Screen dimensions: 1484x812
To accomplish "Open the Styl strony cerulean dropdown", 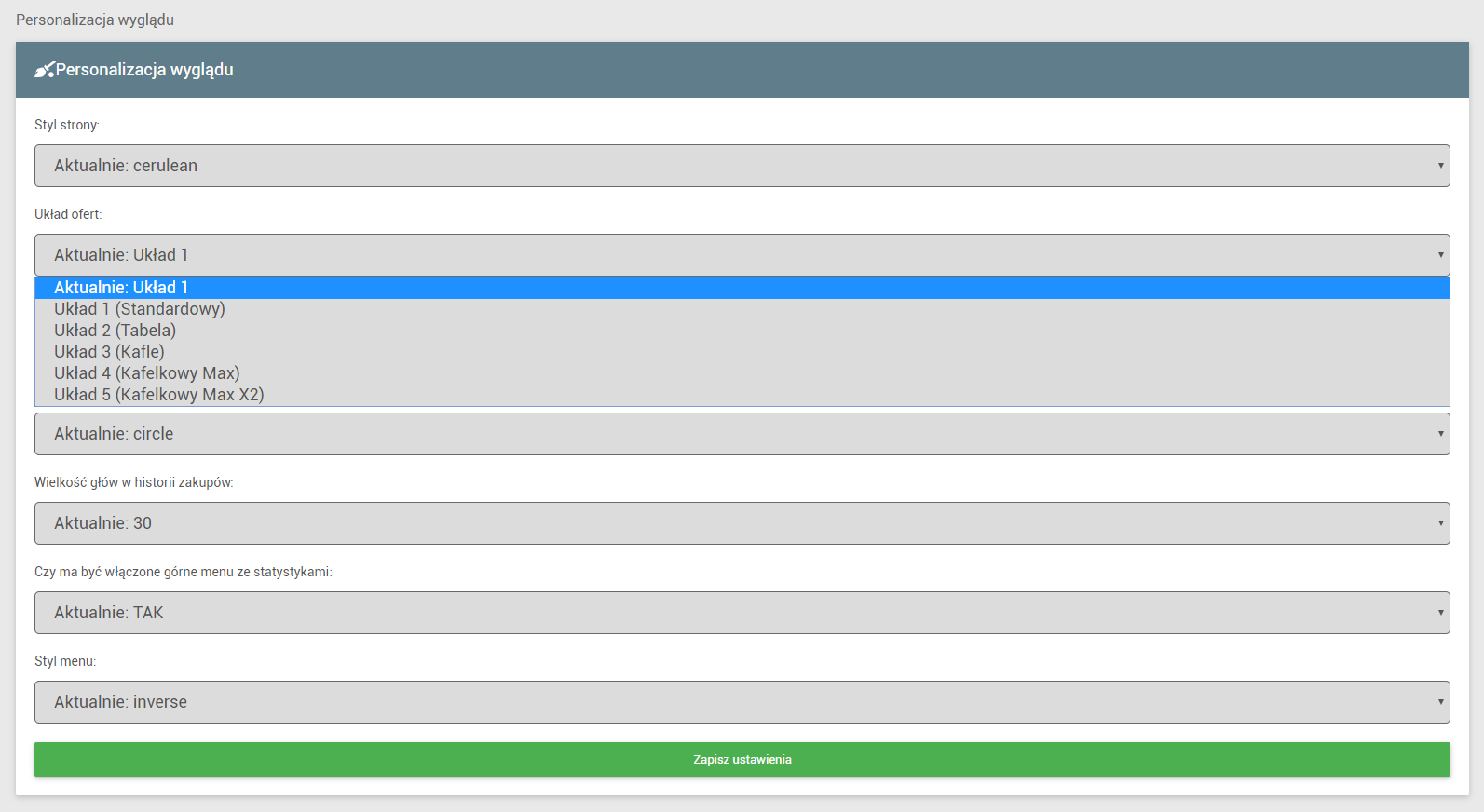I will tap(742, 166).
